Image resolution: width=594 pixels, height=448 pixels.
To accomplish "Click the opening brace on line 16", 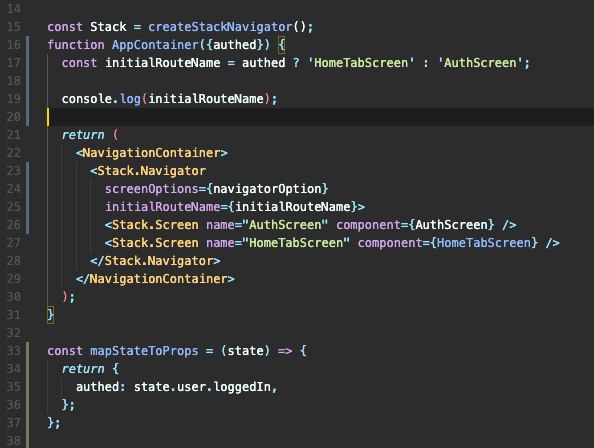I will point(281,45).
